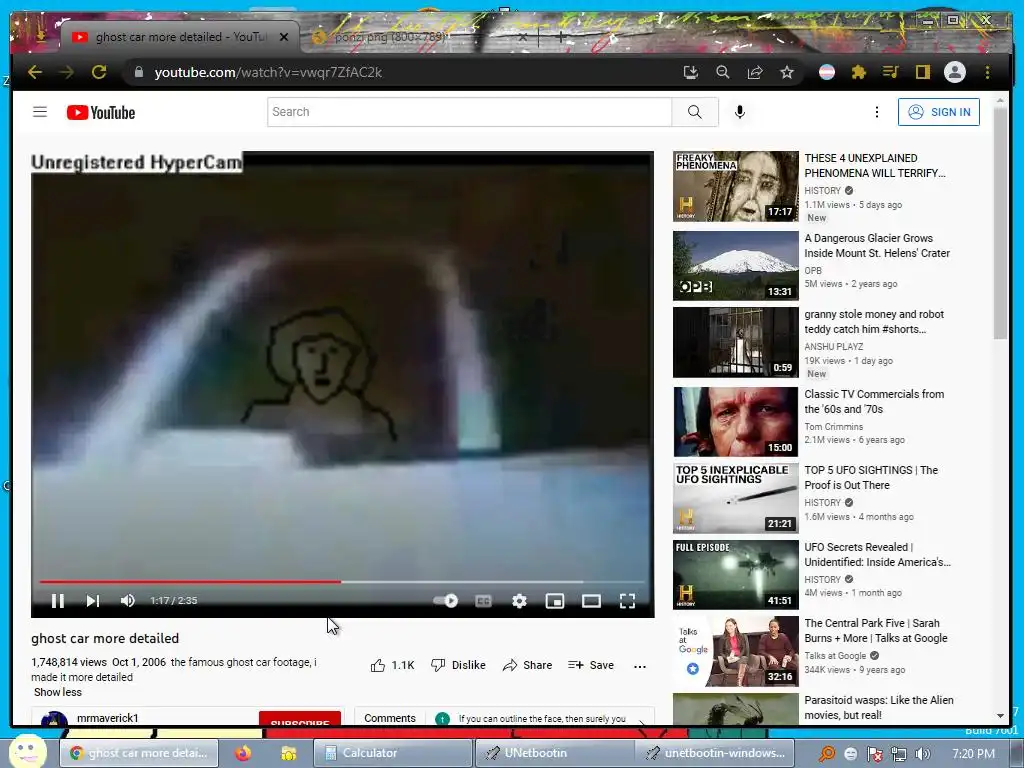Like the video (1.1K thumbs up)

point(392,665)
